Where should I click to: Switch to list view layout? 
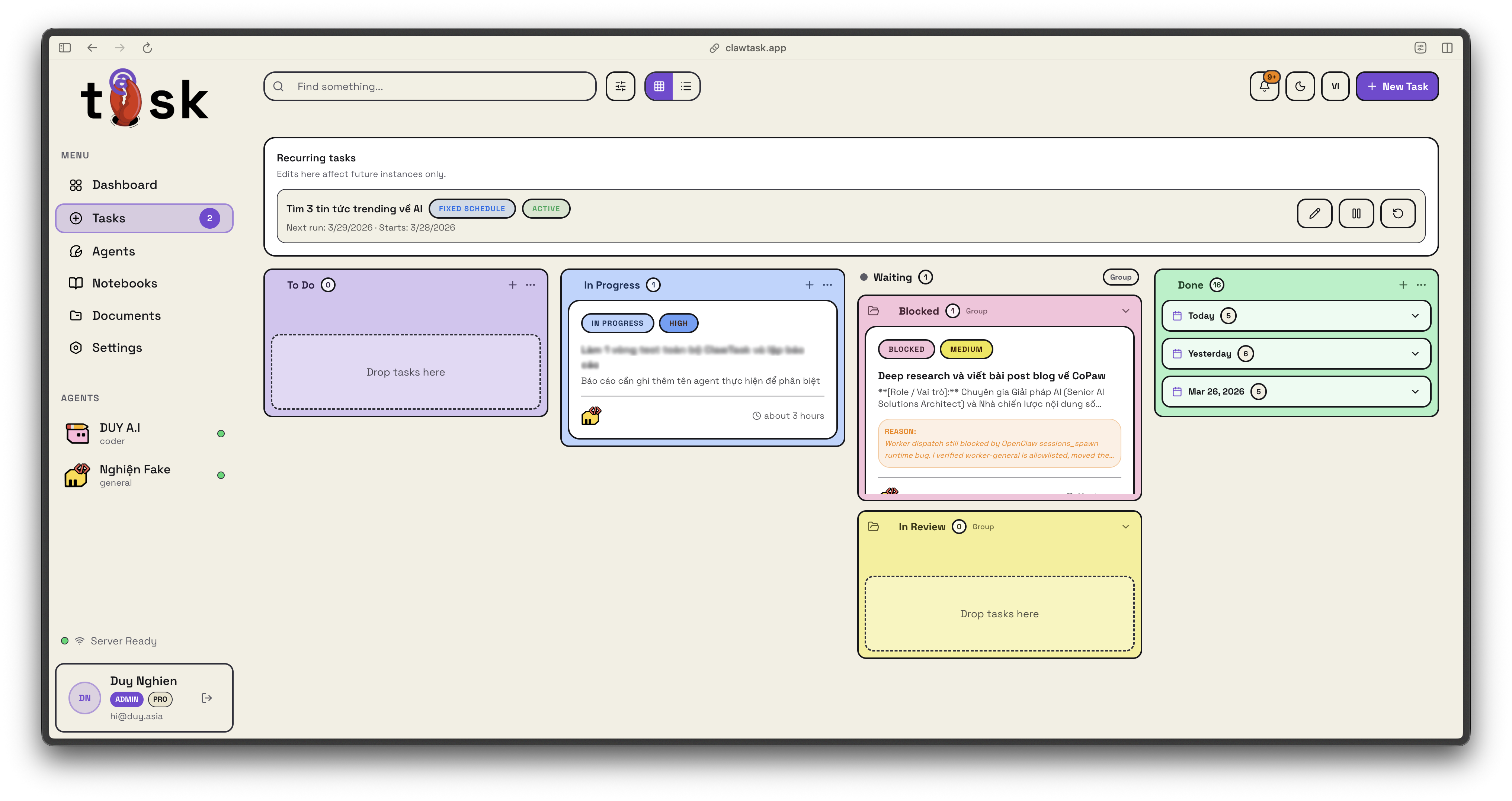pos(686,86)
